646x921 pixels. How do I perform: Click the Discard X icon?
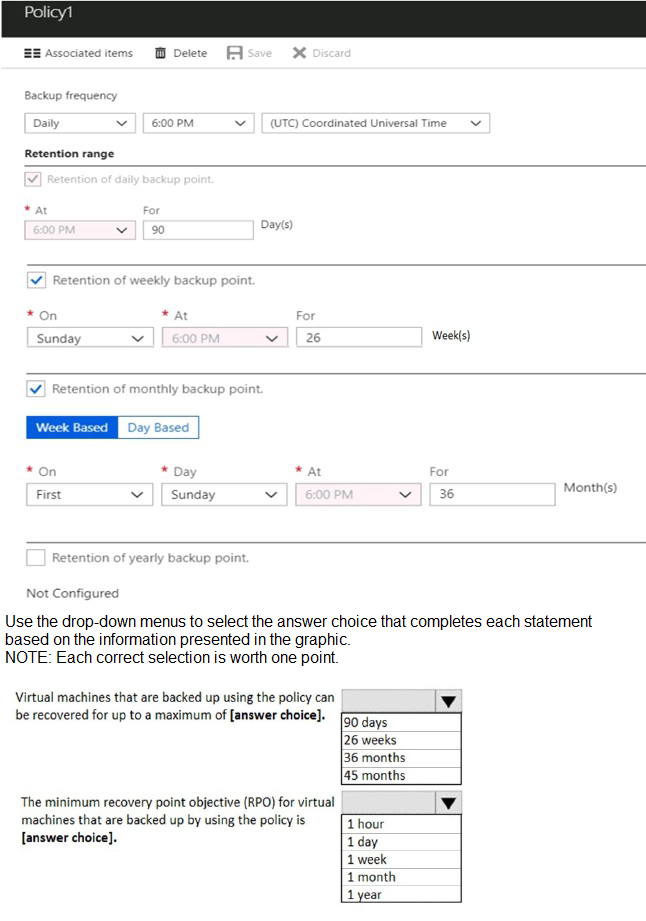300,53
